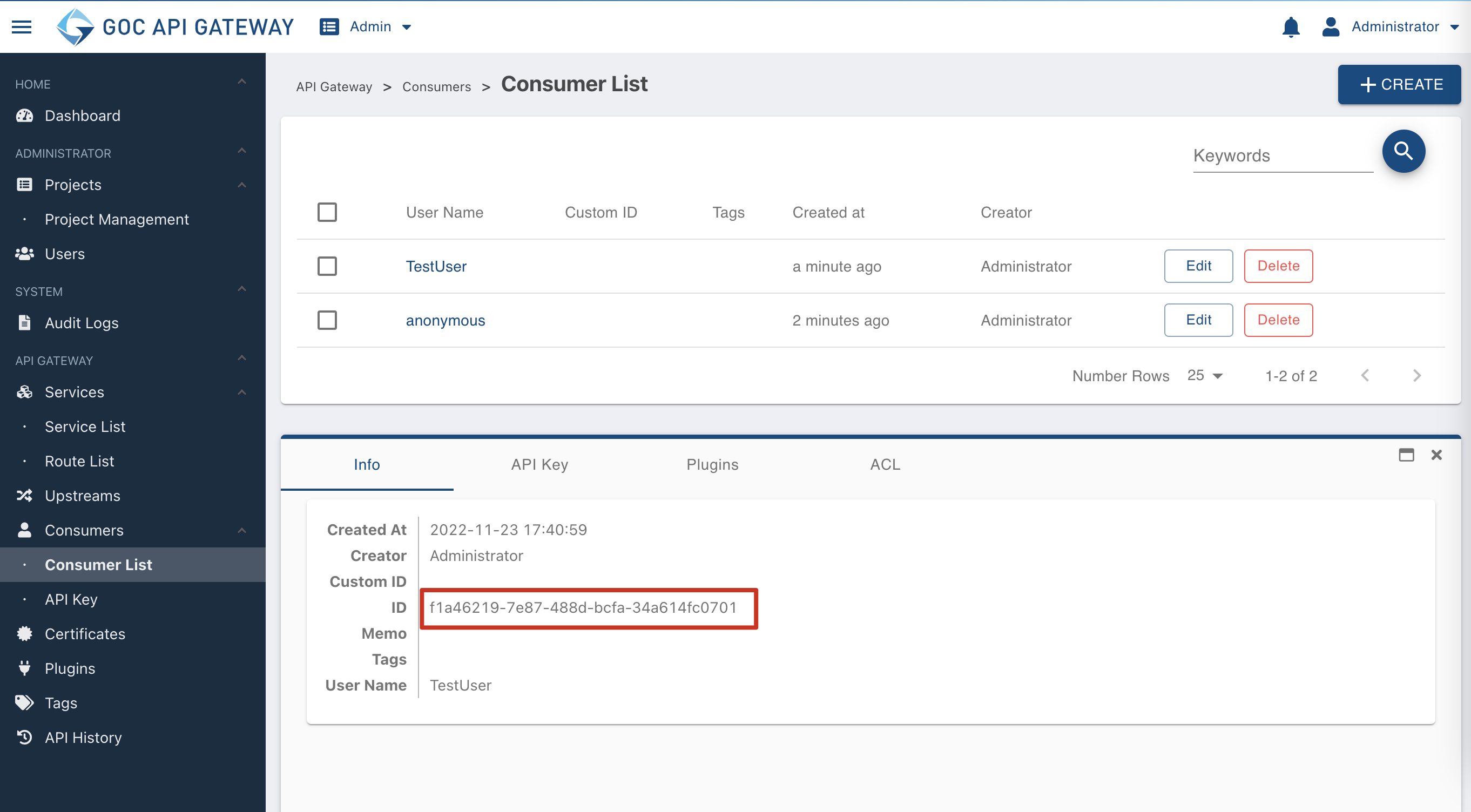Open Route List in sidebar
This screenshot has height=812, width=1471.
point(79,461)
